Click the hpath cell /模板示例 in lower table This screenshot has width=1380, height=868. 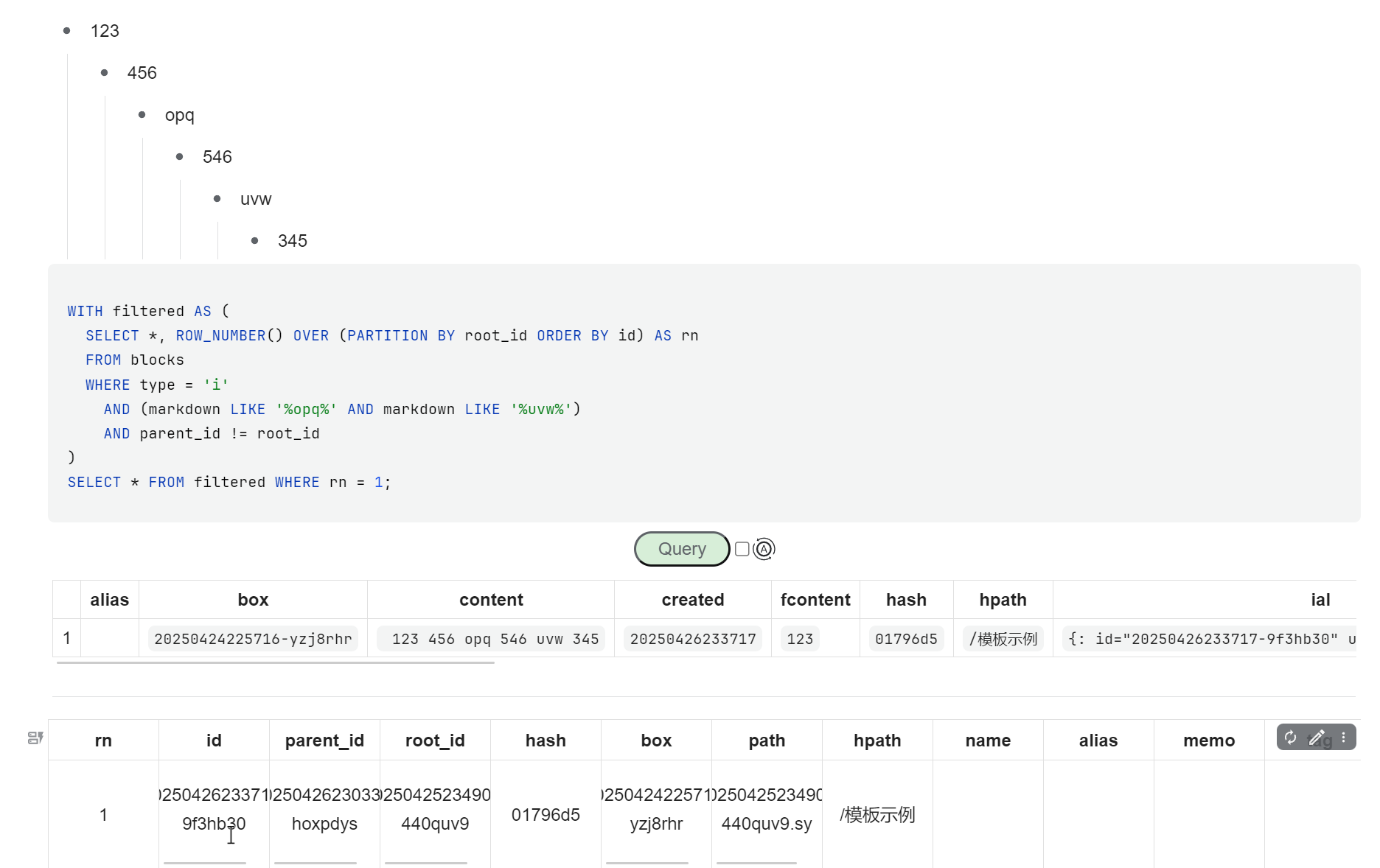[877, 815]
